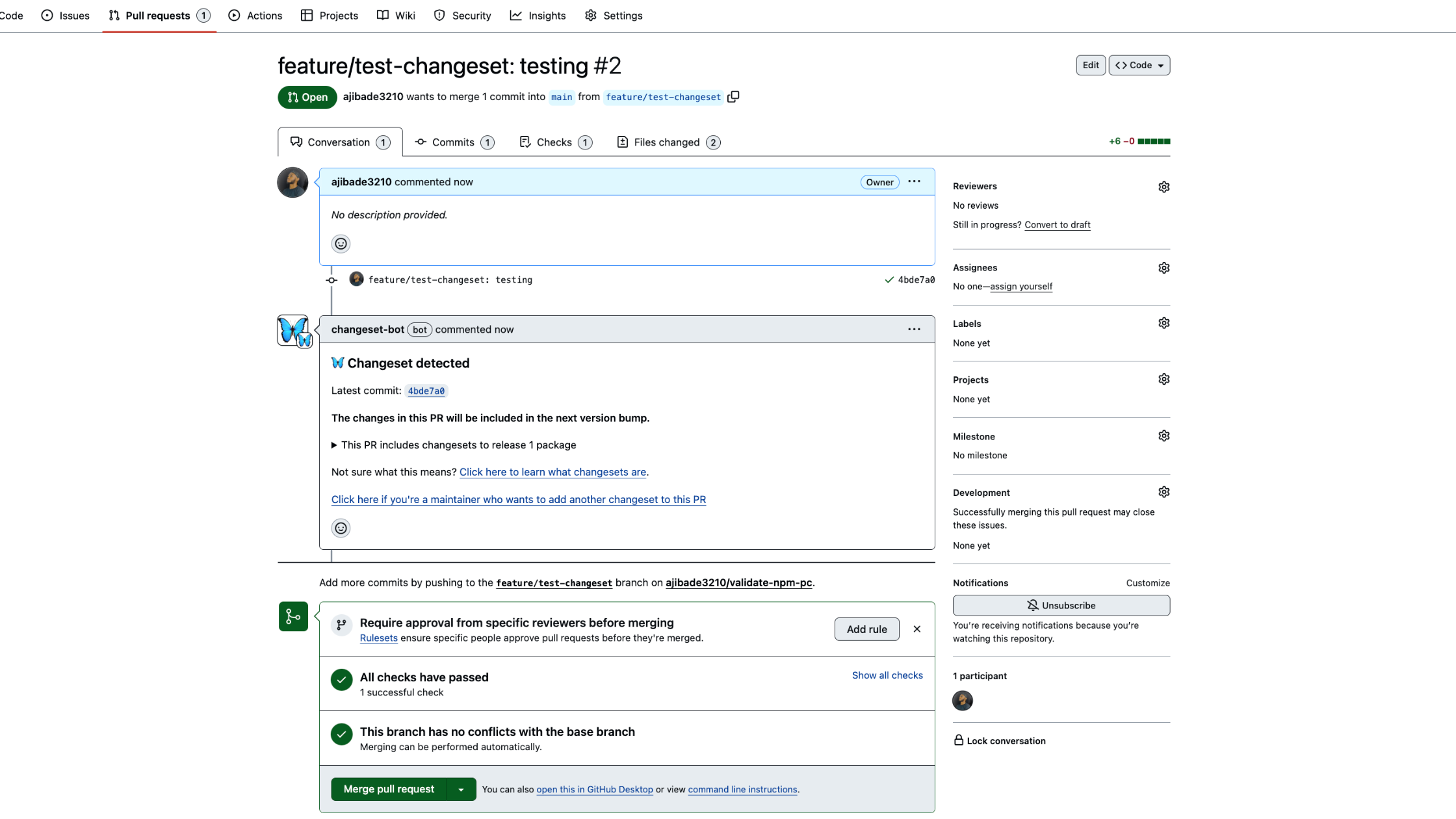This screenshot has width=1456, height=819.
Task: Click the Checks tab icon
Action: point(525,141)
